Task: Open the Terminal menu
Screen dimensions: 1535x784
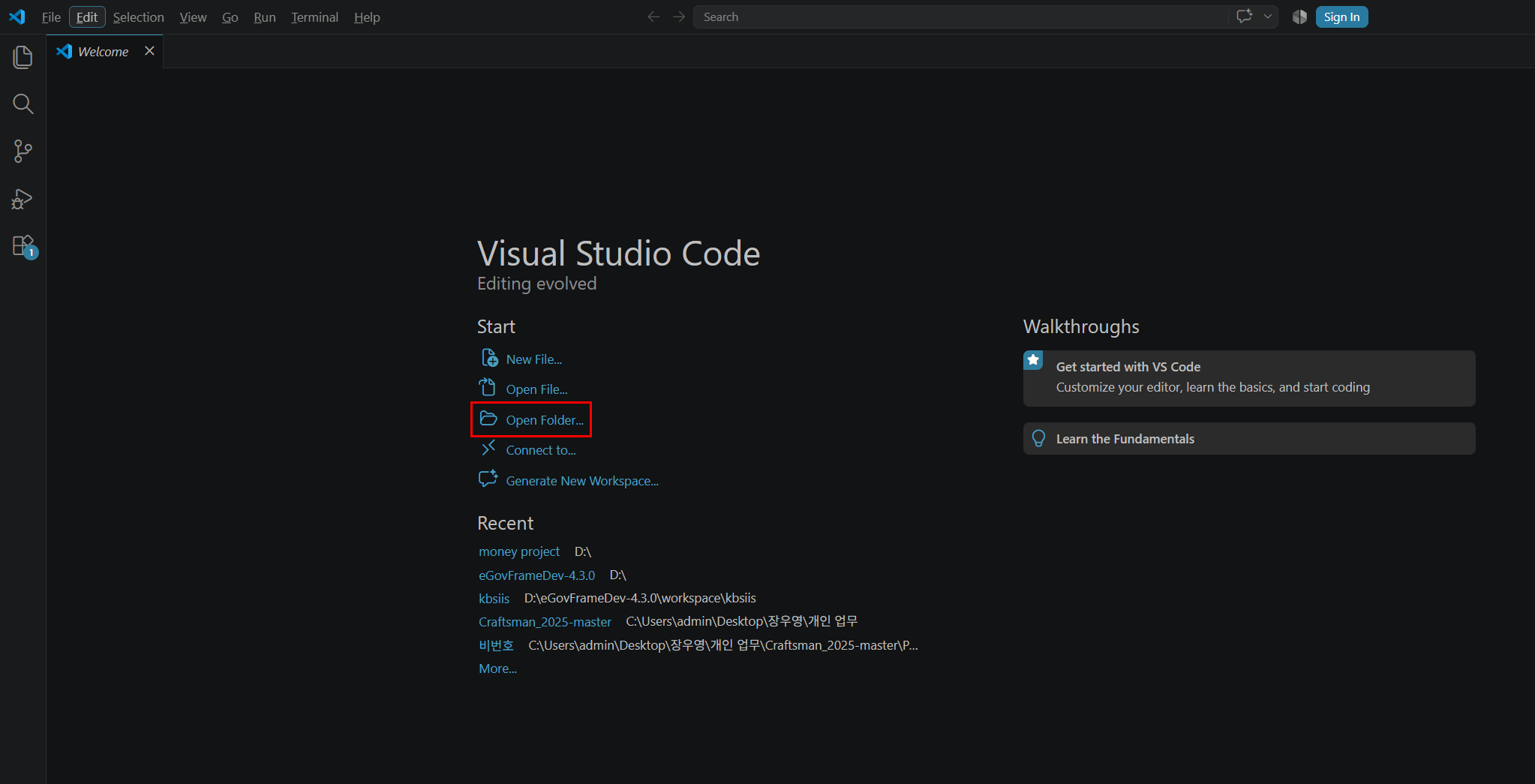Action: coord(315,17)
